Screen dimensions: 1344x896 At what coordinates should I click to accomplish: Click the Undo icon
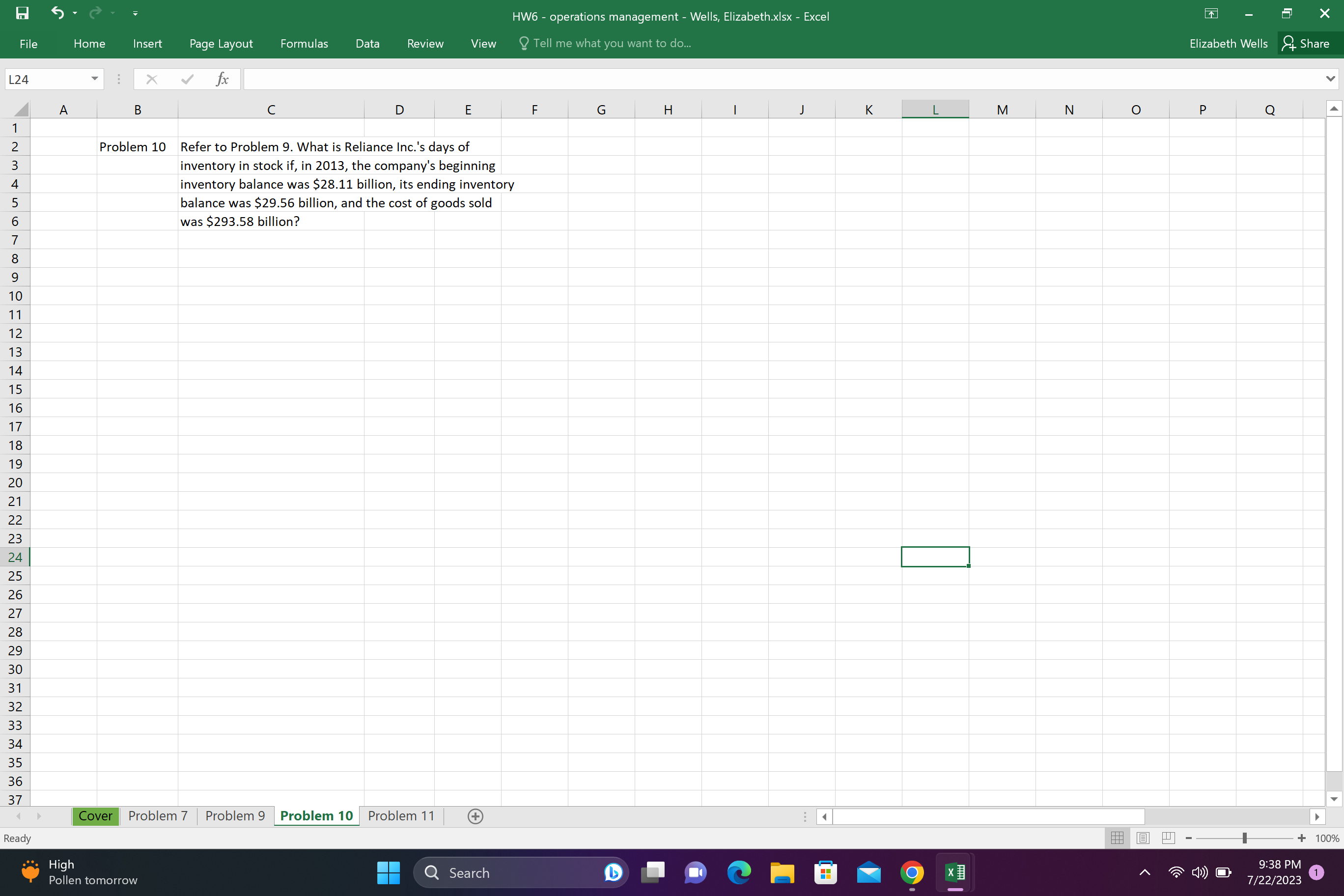coord(57,13)
